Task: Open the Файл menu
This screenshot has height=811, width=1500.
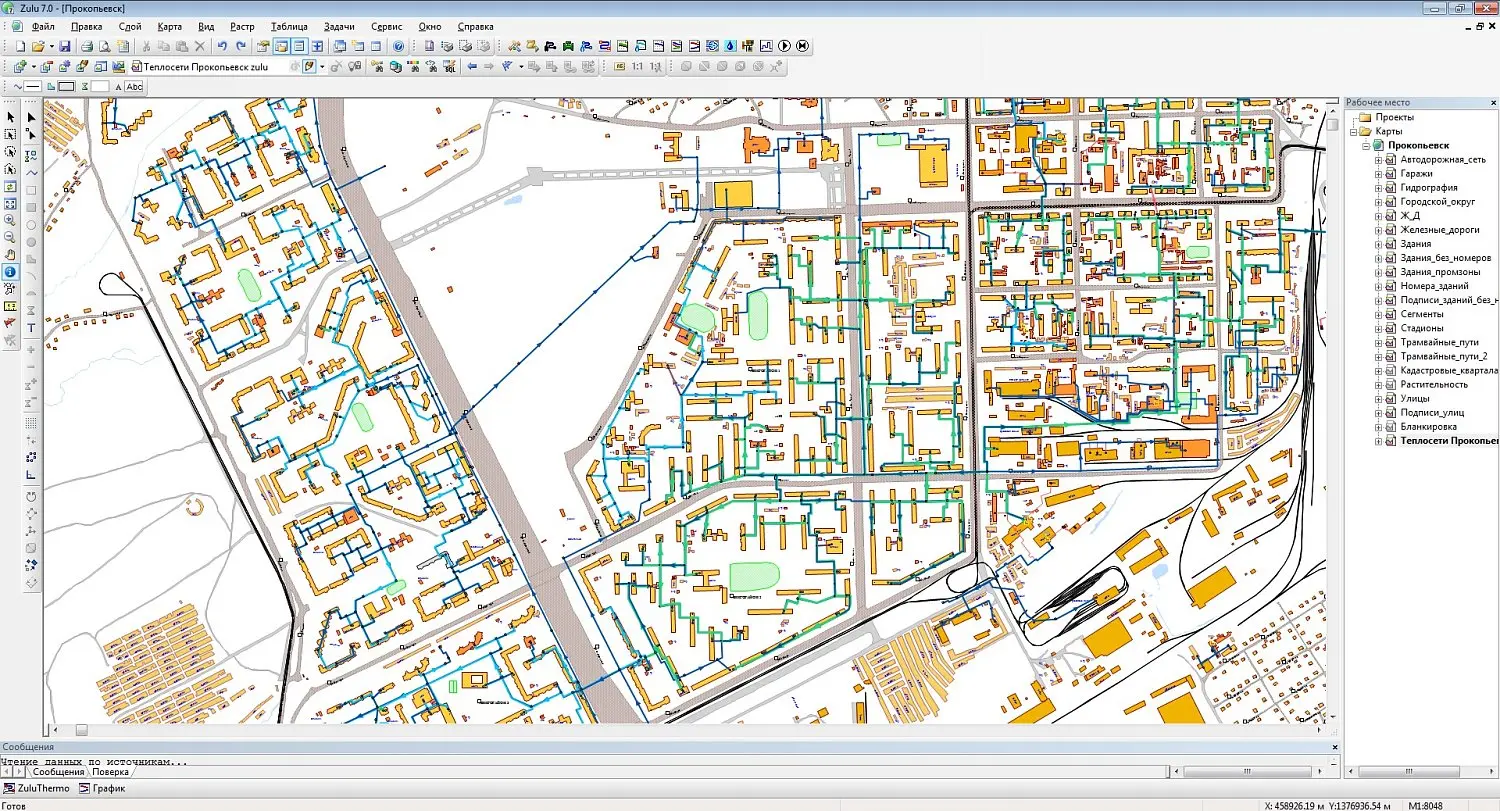Action: coord(43,27)
